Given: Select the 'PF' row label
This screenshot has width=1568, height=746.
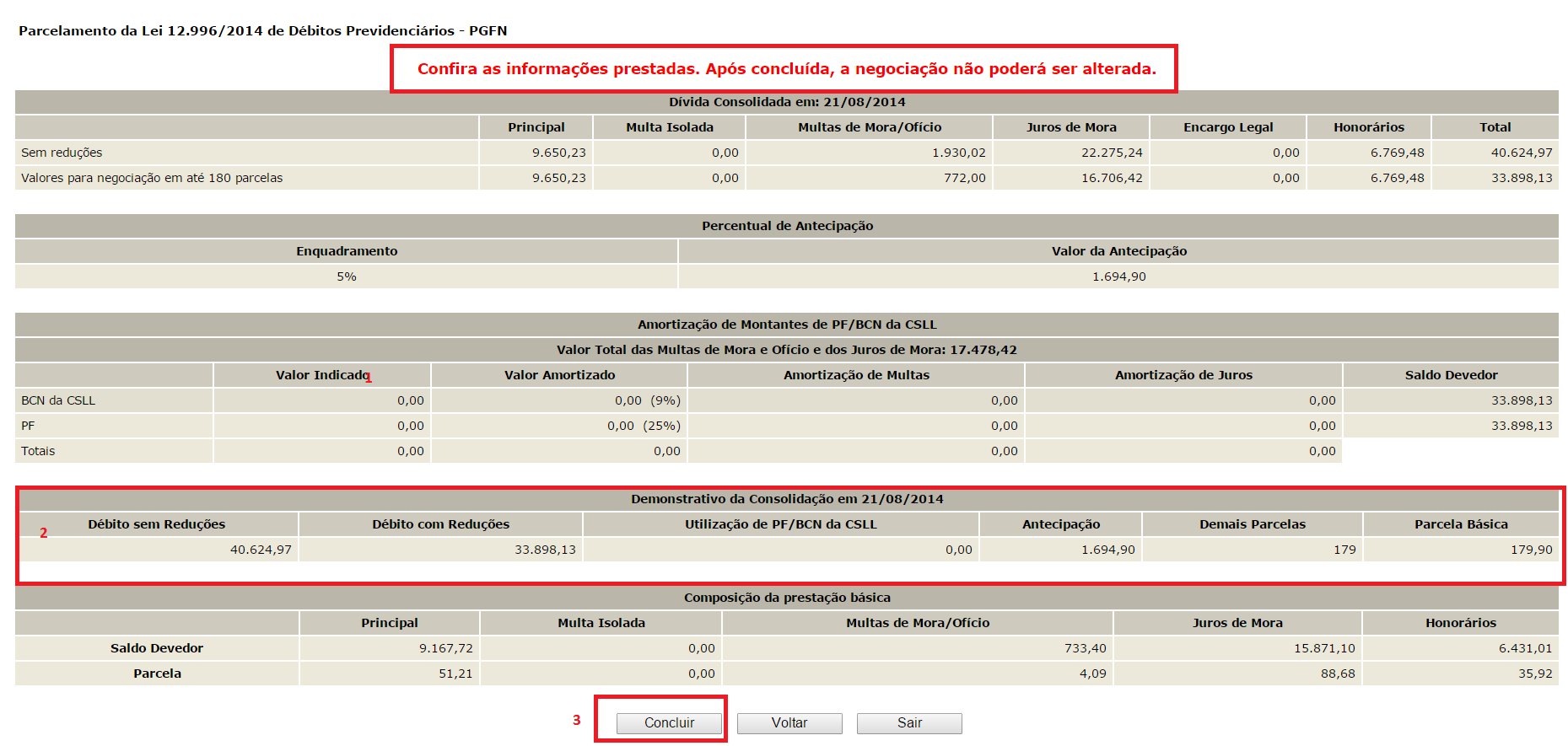Looking at the screenshot, I should 28,426.
